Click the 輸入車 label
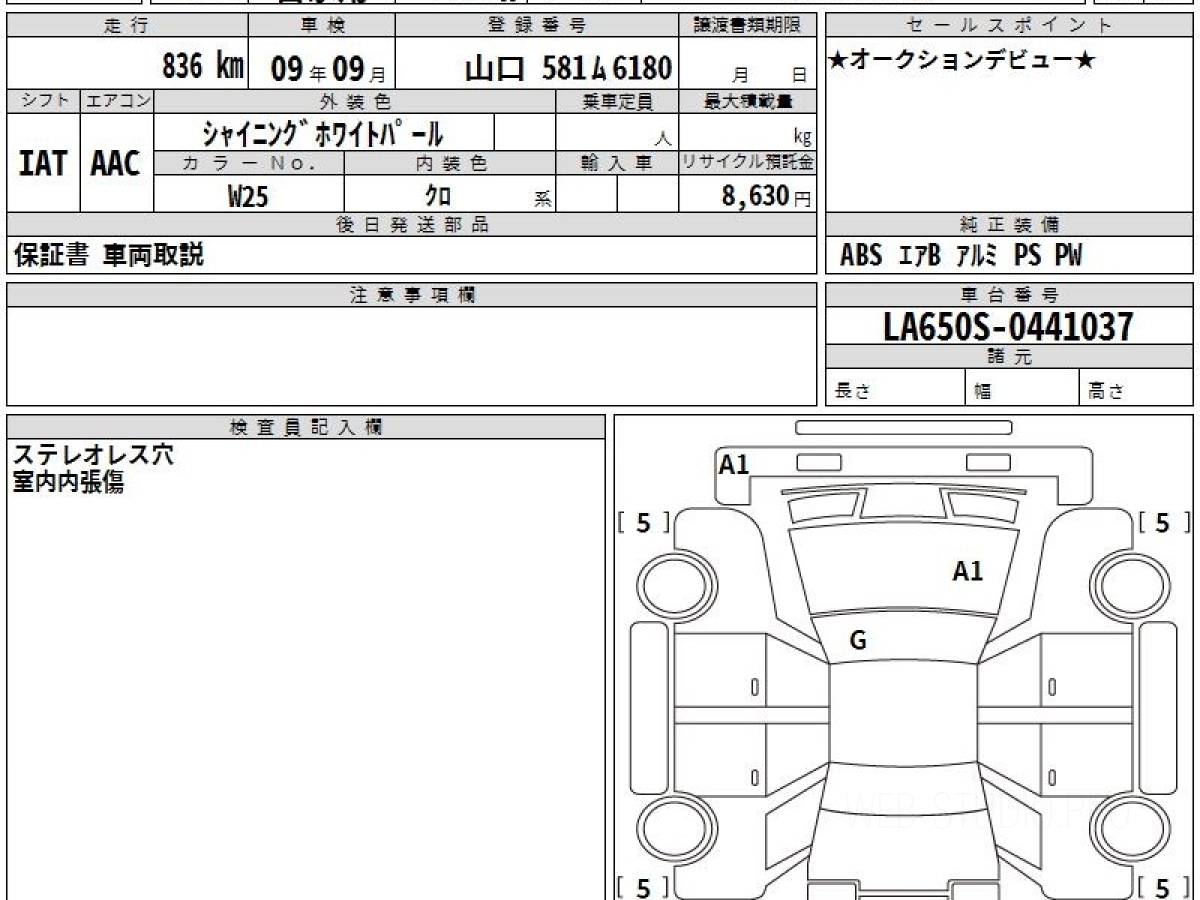This screenshot has width=1200, height=900. pyautogui.click(x=617, y=163)
